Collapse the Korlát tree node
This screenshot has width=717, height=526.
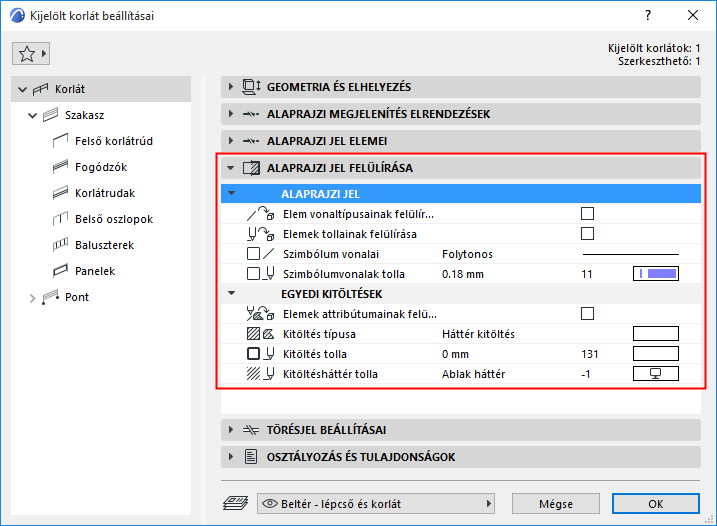point(22,89)
